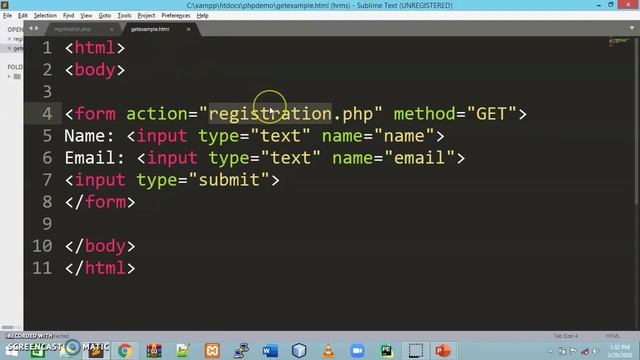The image size is (640, 360).
Task: Close getexample file in sidebar open files
Action: pyautogui.click(x=9, y=48)
